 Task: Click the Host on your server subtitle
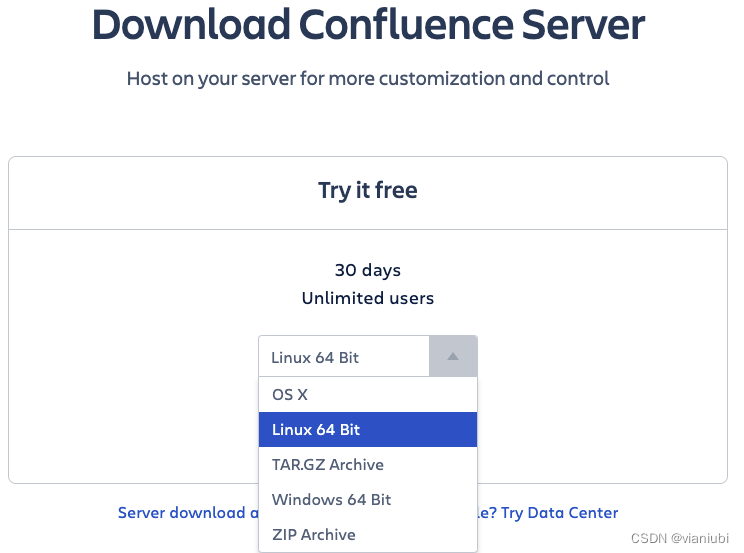click(x=368, y=79)
